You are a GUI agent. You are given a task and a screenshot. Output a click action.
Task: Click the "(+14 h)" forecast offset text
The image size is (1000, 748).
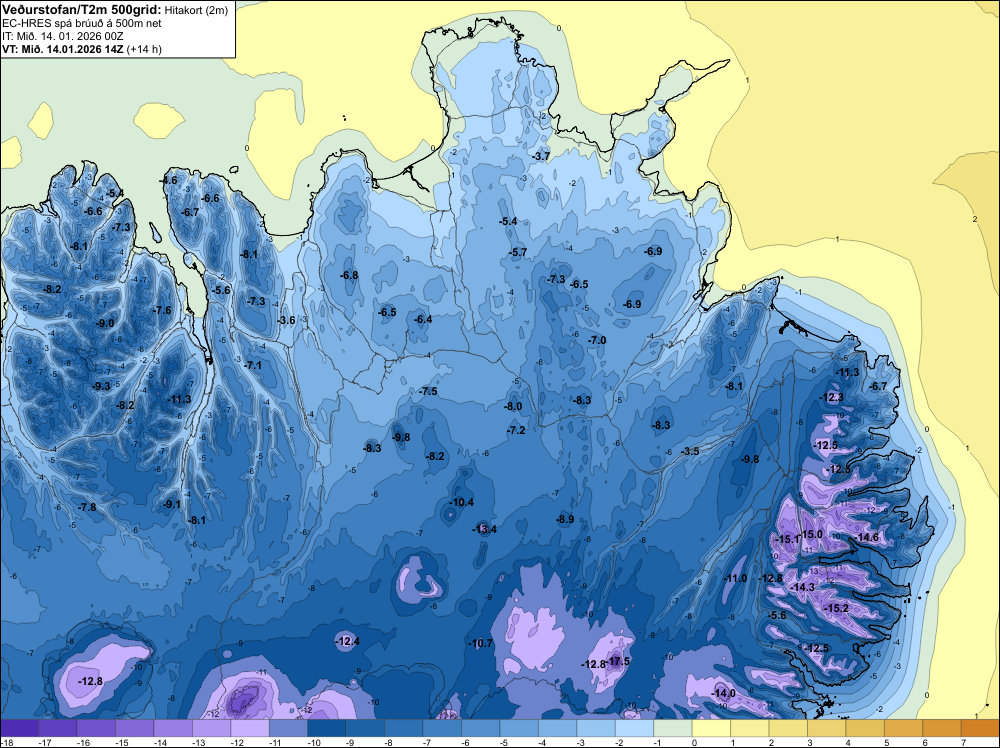(x=144, y=49)
